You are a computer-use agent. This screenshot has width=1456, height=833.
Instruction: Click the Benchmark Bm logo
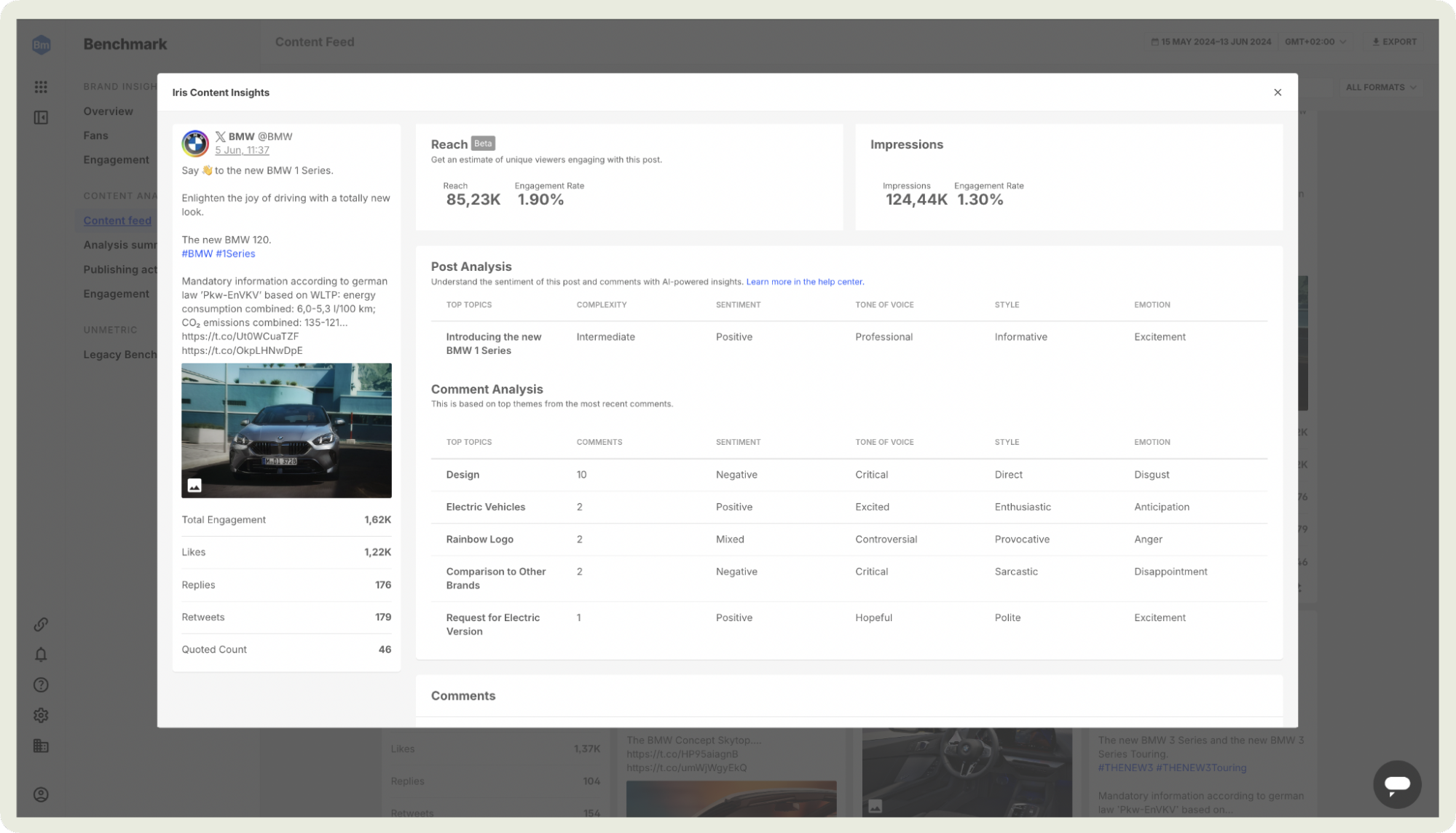tap(42, 44)
